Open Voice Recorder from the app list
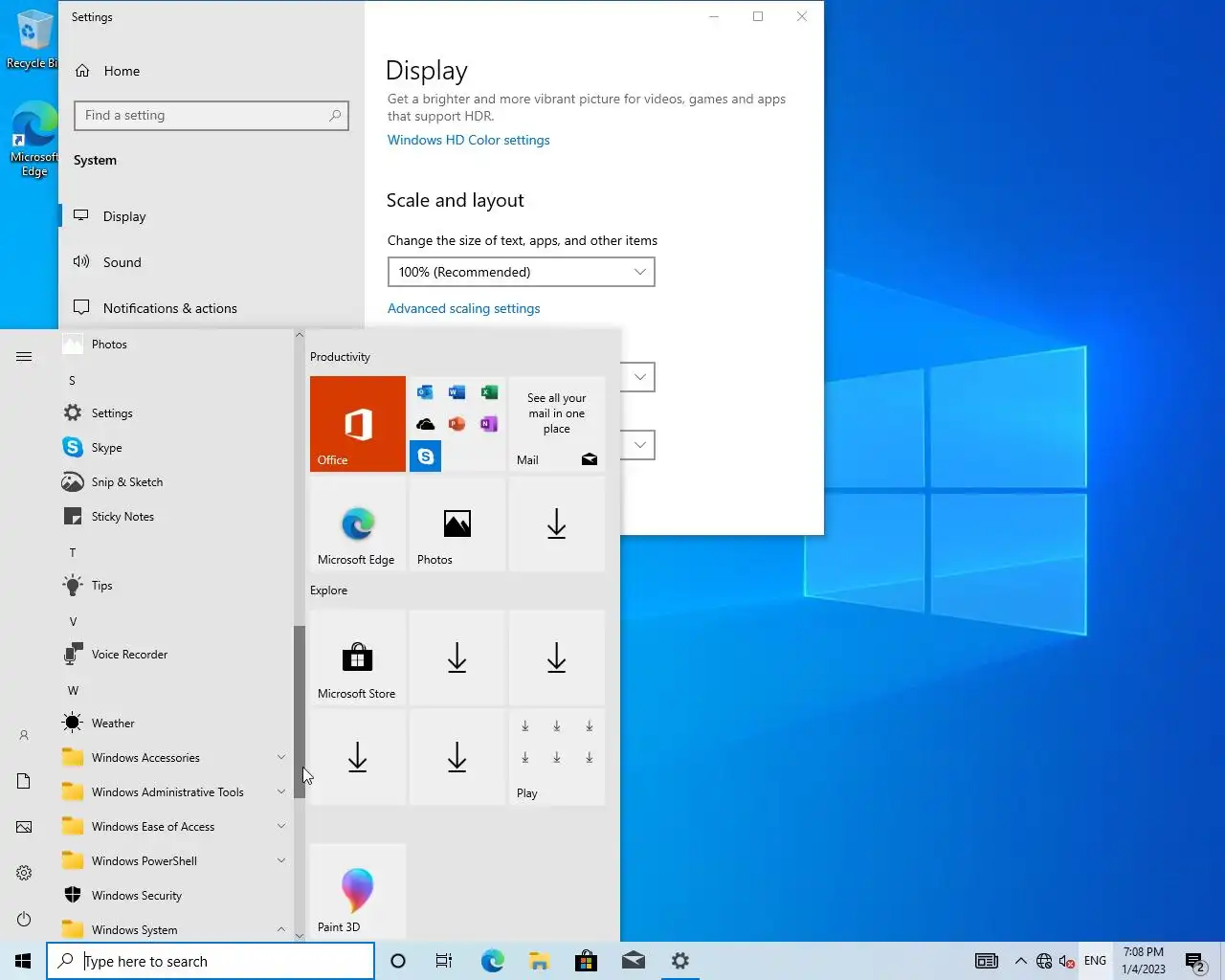This screenshot has height=980, width=1225. click(175, 655)
